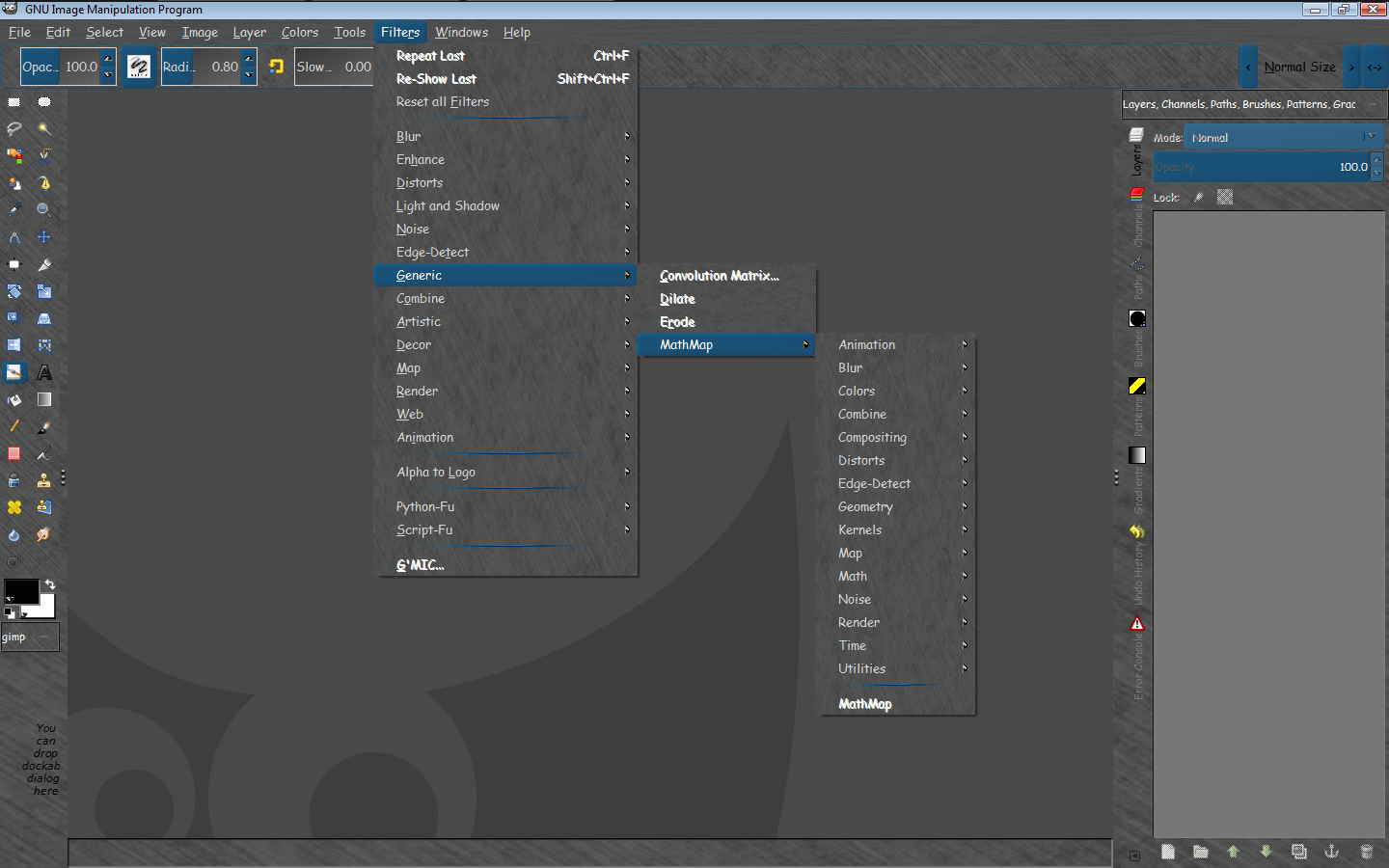Open the Windows menu

point(461,33)
